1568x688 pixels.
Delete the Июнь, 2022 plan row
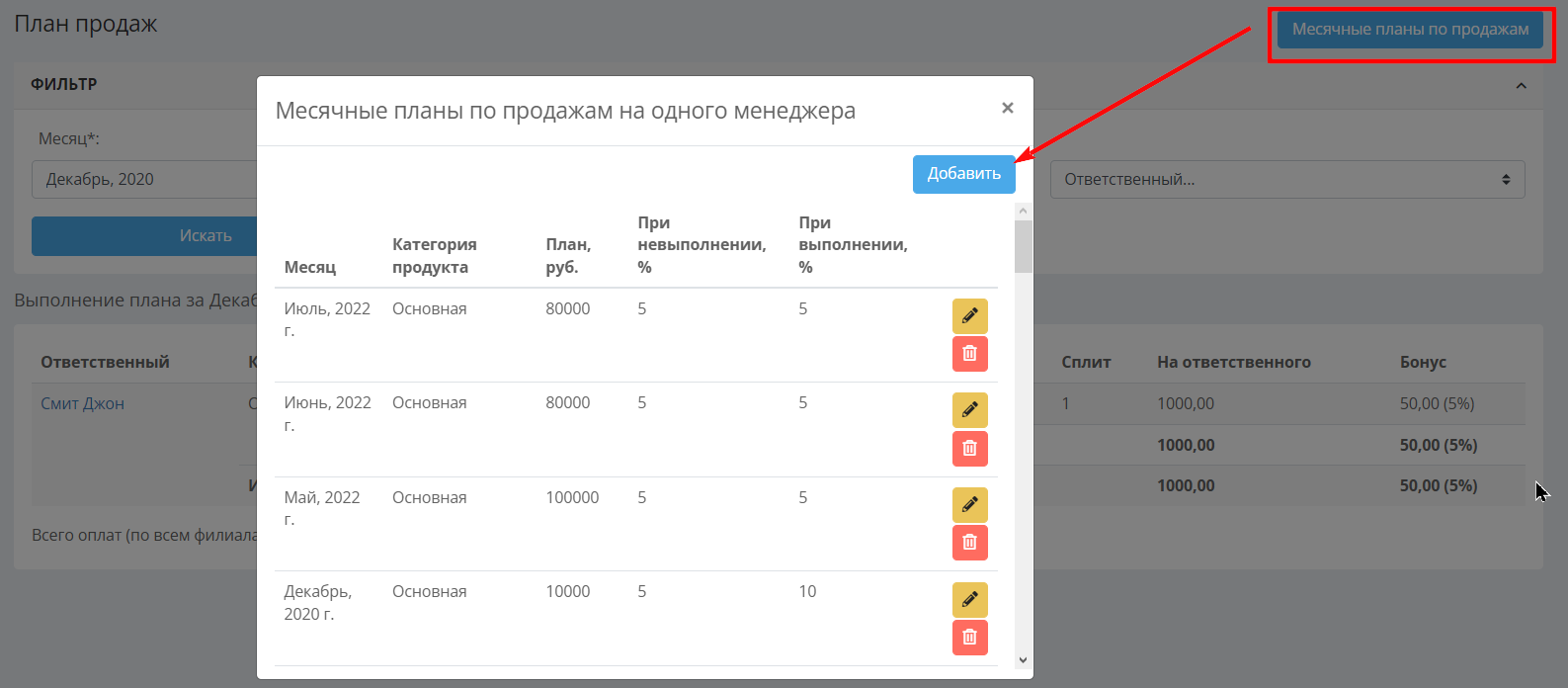(969, 449)
